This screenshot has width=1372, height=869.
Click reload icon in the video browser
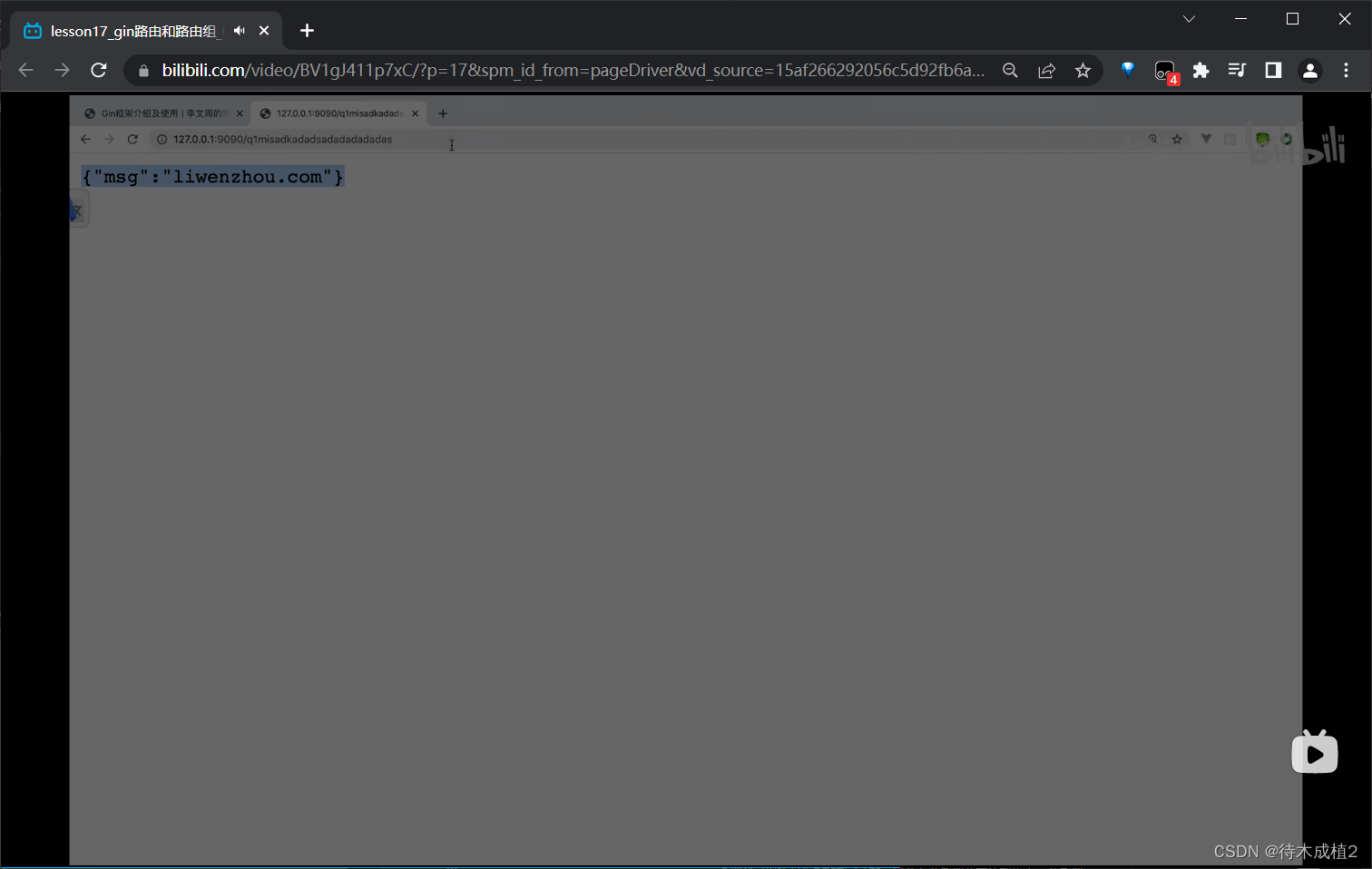tap(132, 139)
